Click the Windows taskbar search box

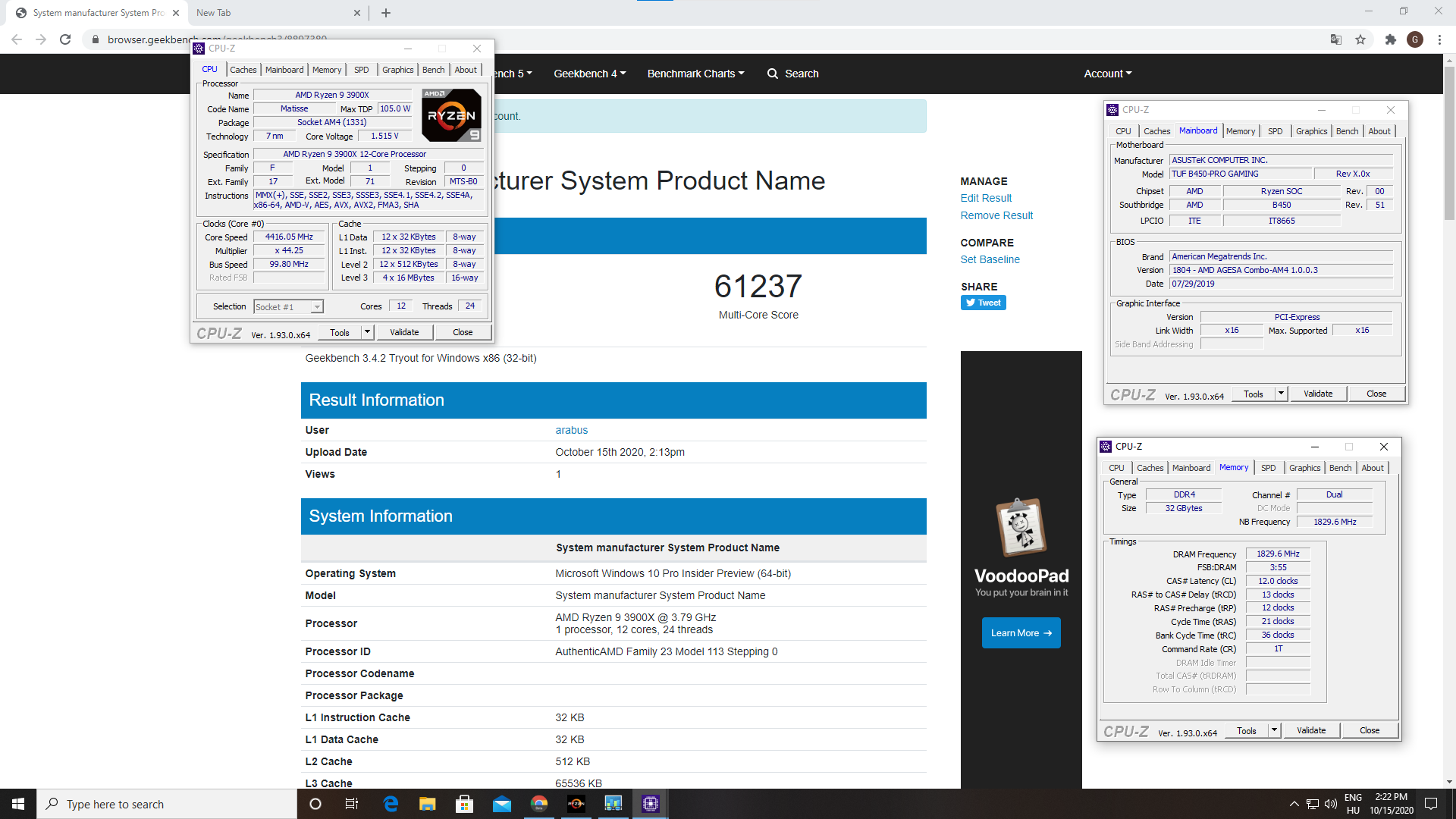tap(167, 804)
